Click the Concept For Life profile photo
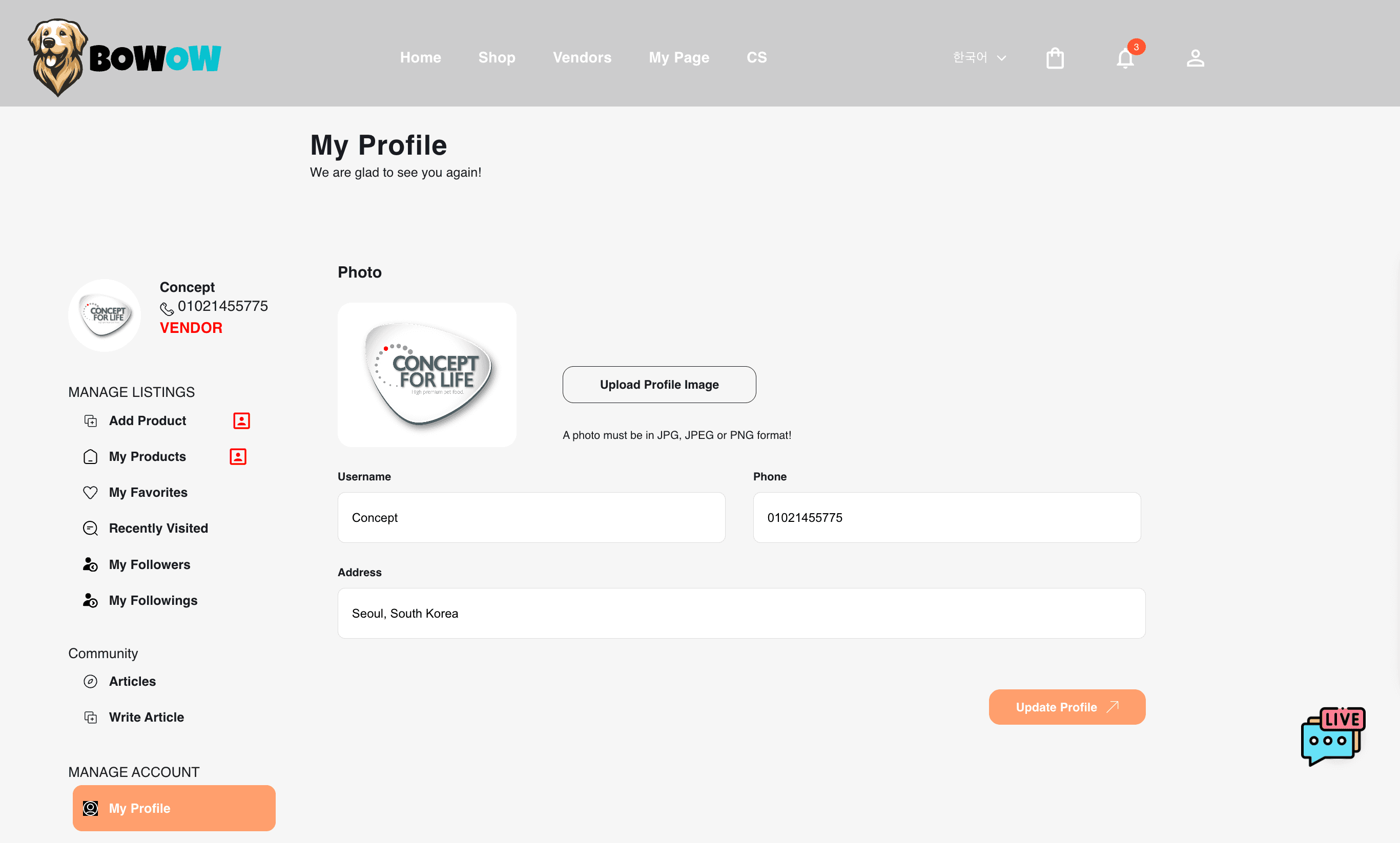Viewport: 1400px width, 843px height. 427,375
